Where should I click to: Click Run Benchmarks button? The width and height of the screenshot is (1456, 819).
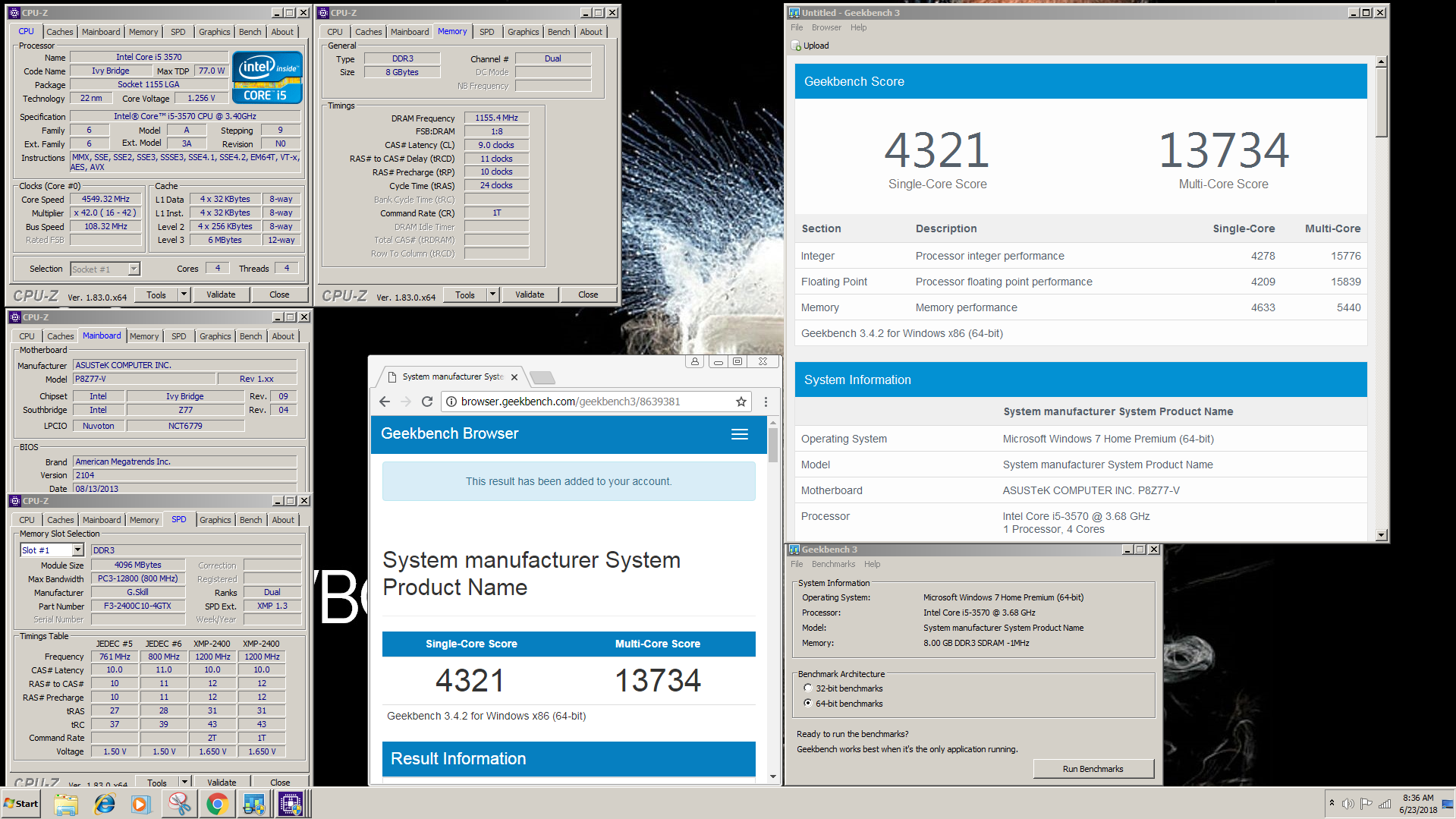pos(1093,769)
